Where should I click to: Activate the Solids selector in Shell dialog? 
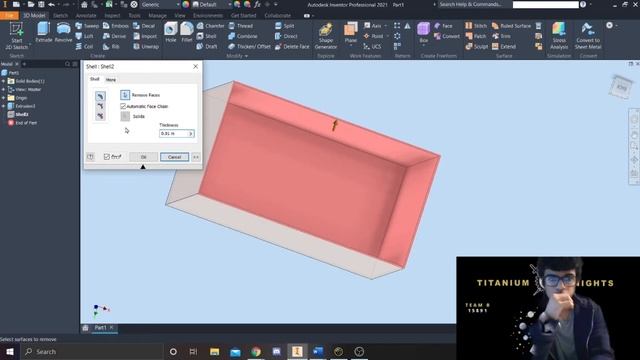click(125, 116)
